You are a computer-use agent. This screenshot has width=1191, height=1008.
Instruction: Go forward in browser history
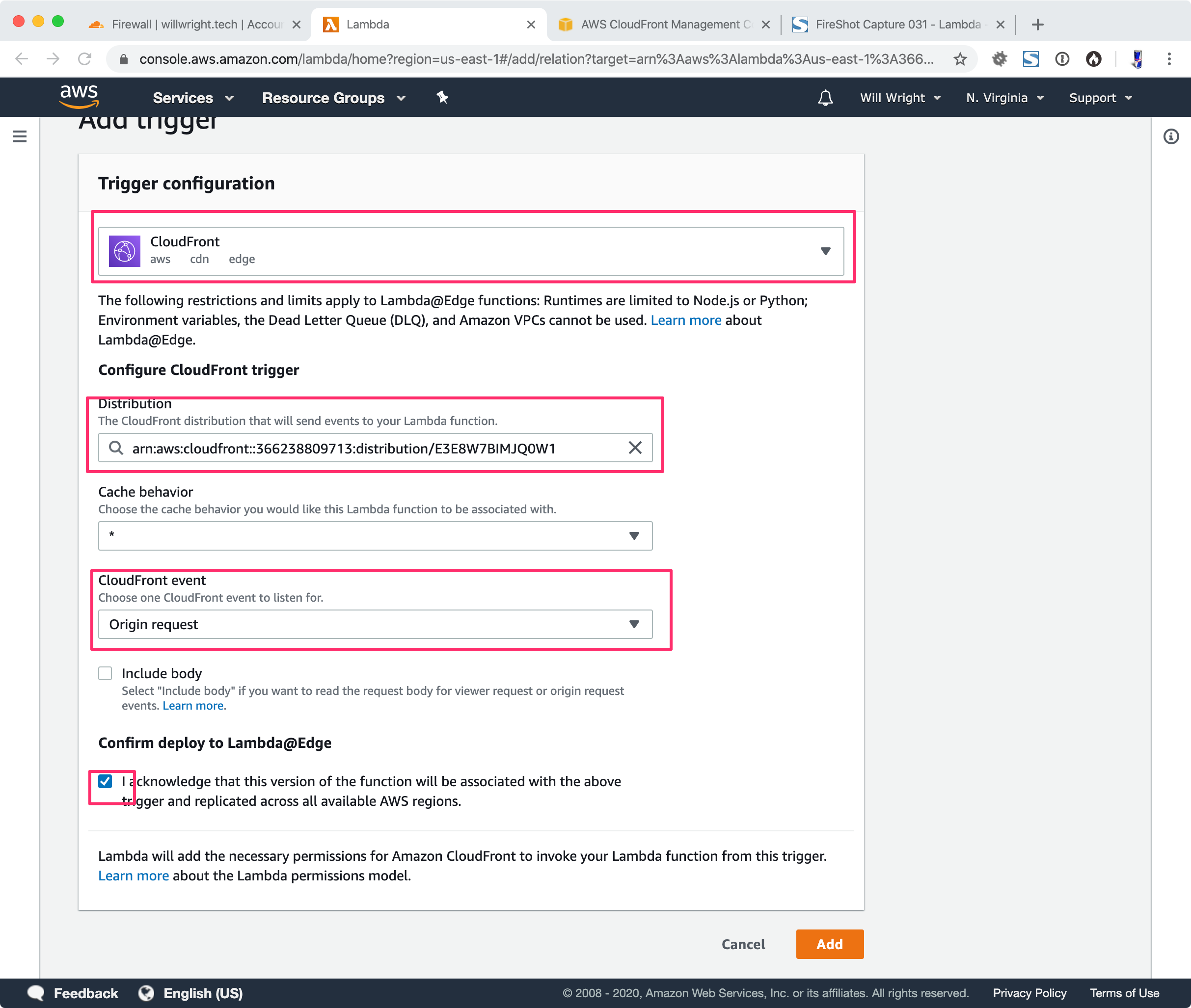pos(53,59)
